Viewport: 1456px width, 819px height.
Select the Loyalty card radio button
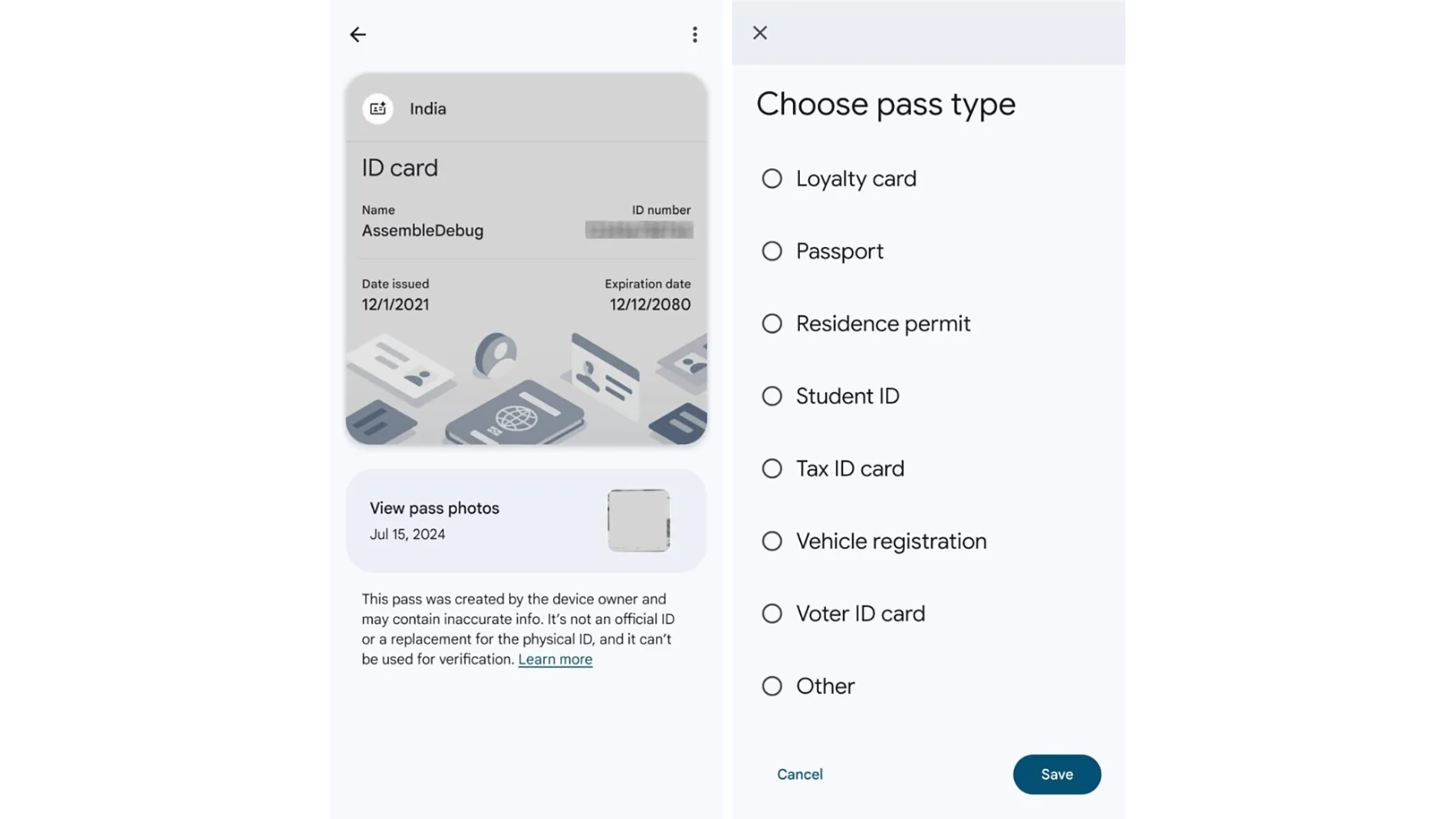click(x=770, y=178)
